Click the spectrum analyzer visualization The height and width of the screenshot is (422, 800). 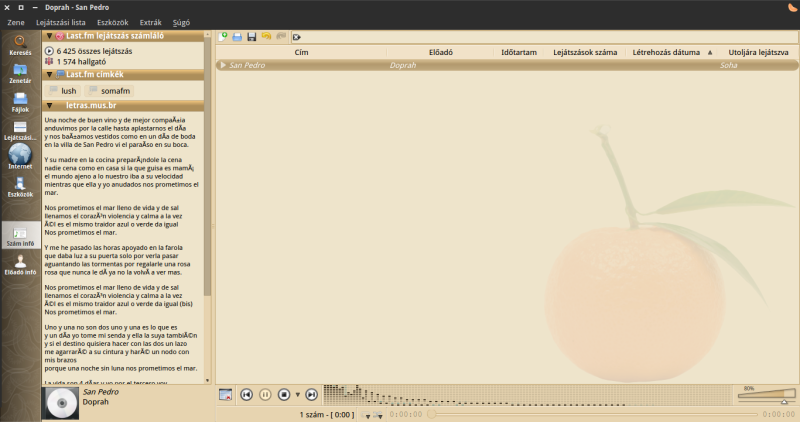pyautogui.click(x=527, y=395)
